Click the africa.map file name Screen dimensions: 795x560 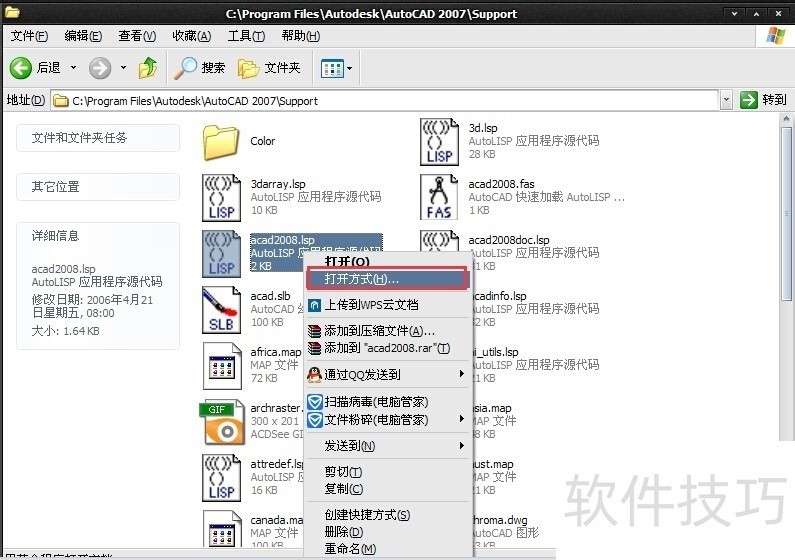276,352
